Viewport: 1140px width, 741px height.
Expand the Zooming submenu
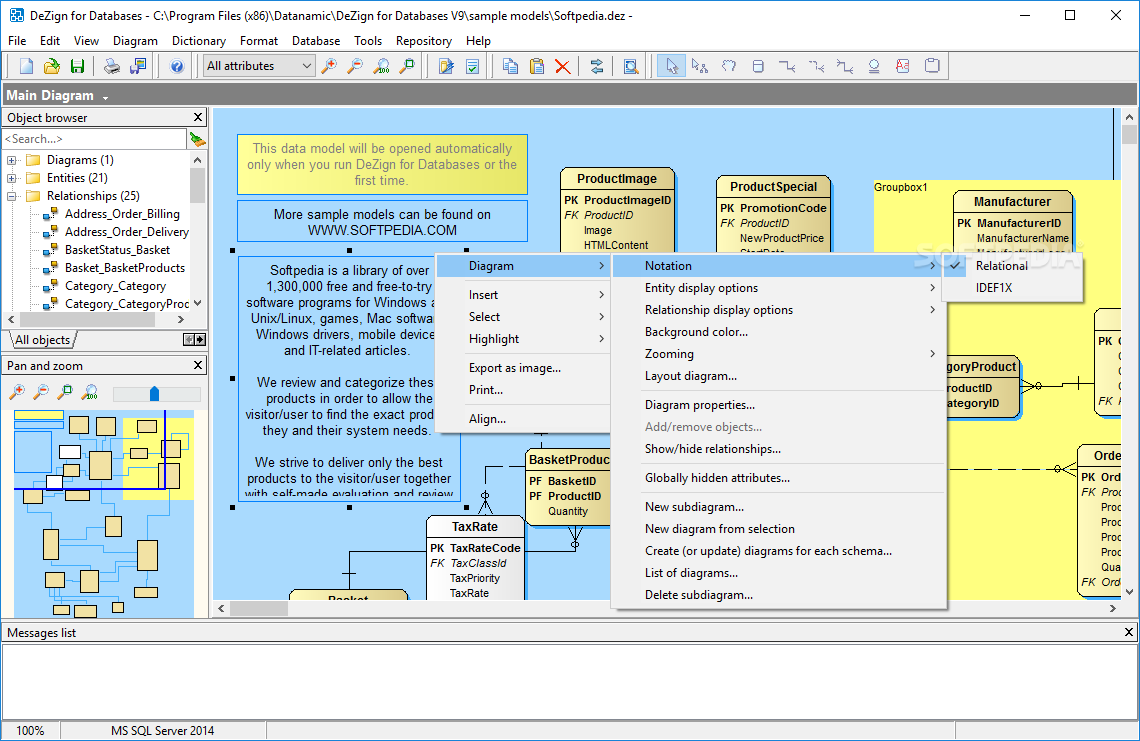coord(779,354)
